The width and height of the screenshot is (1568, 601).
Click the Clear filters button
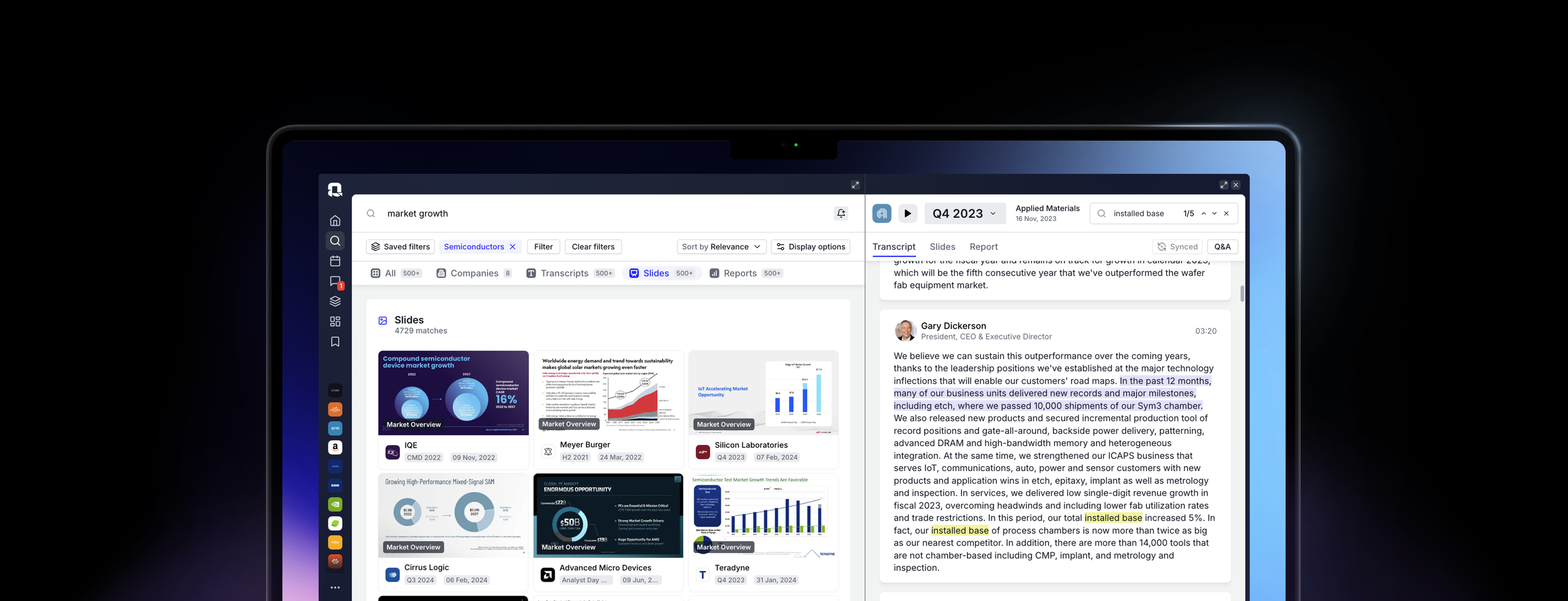click(x=593, y=247)
